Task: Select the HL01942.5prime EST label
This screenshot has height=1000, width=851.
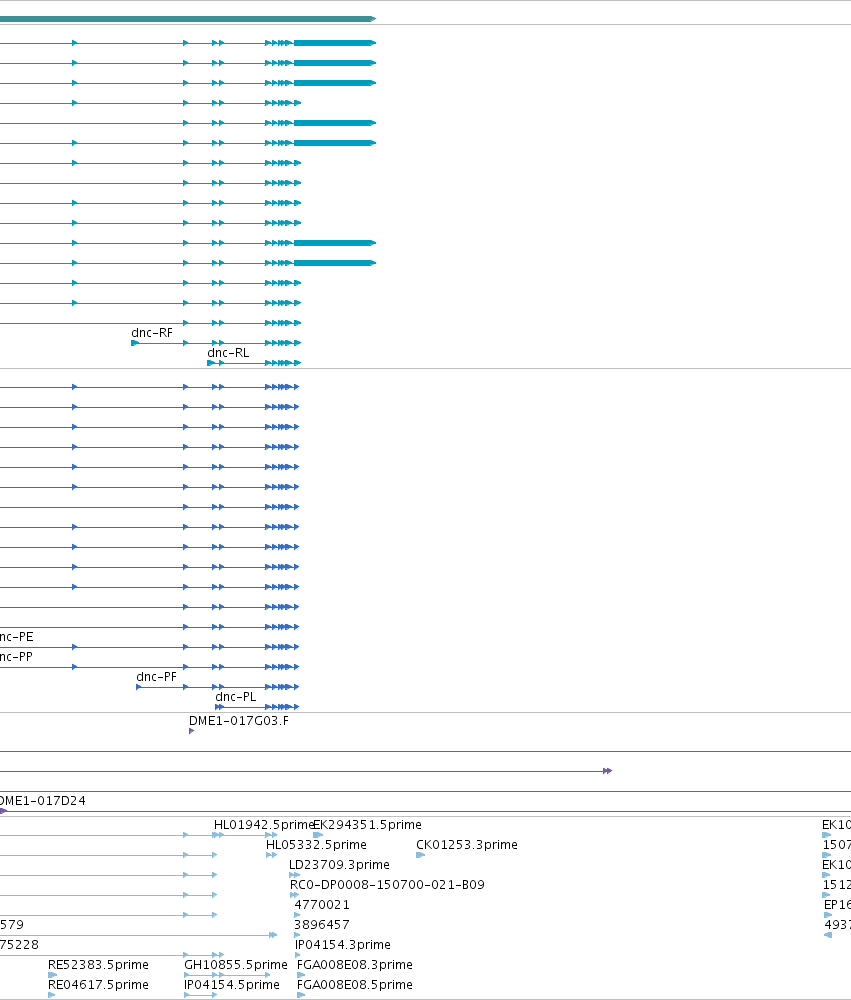Action: click(x=263, y=825)
